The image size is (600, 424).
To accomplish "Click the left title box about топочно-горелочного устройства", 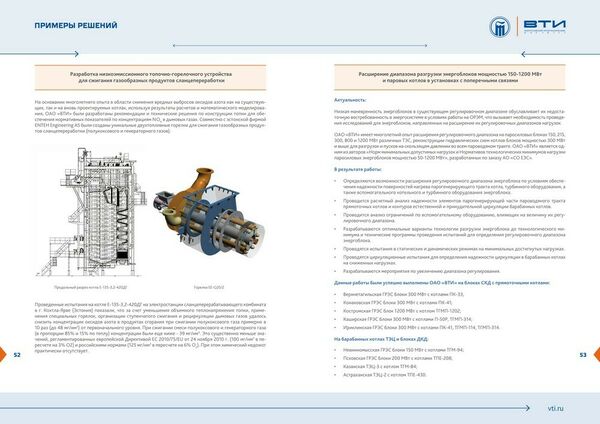I will tap(150, 77).
